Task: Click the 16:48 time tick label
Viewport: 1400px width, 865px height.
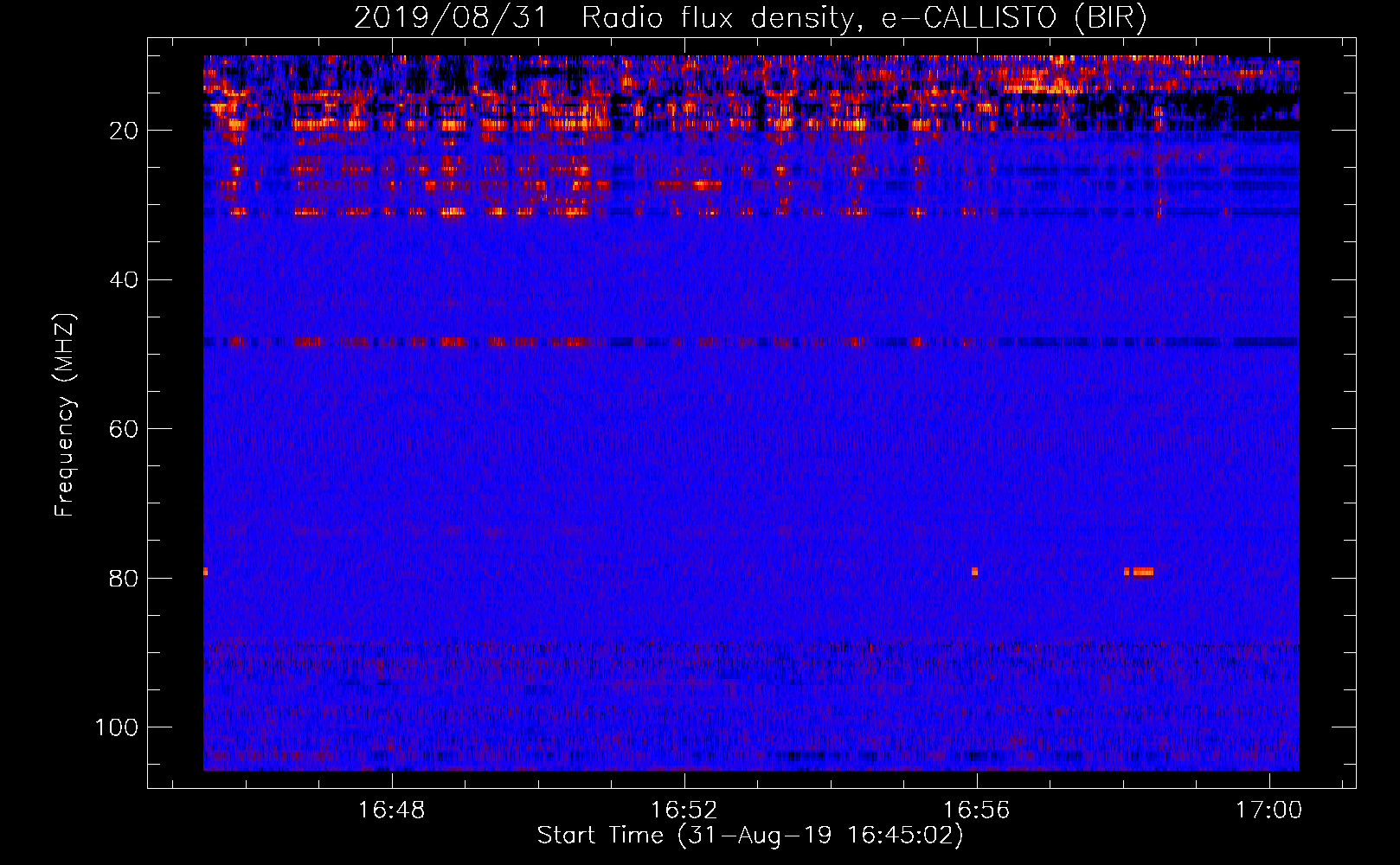Action: [392, 811]
